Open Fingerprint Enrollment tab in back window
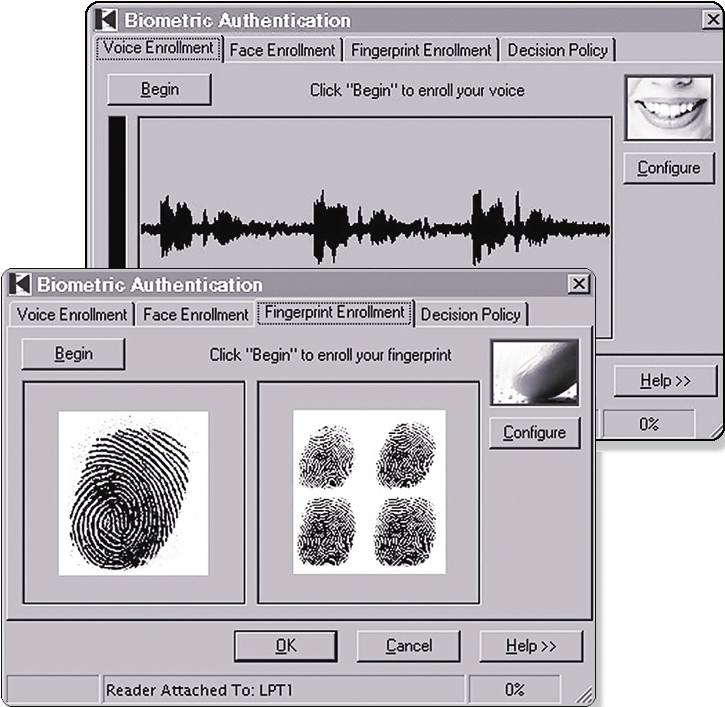725x707 pixels. [x=421, y=50]
